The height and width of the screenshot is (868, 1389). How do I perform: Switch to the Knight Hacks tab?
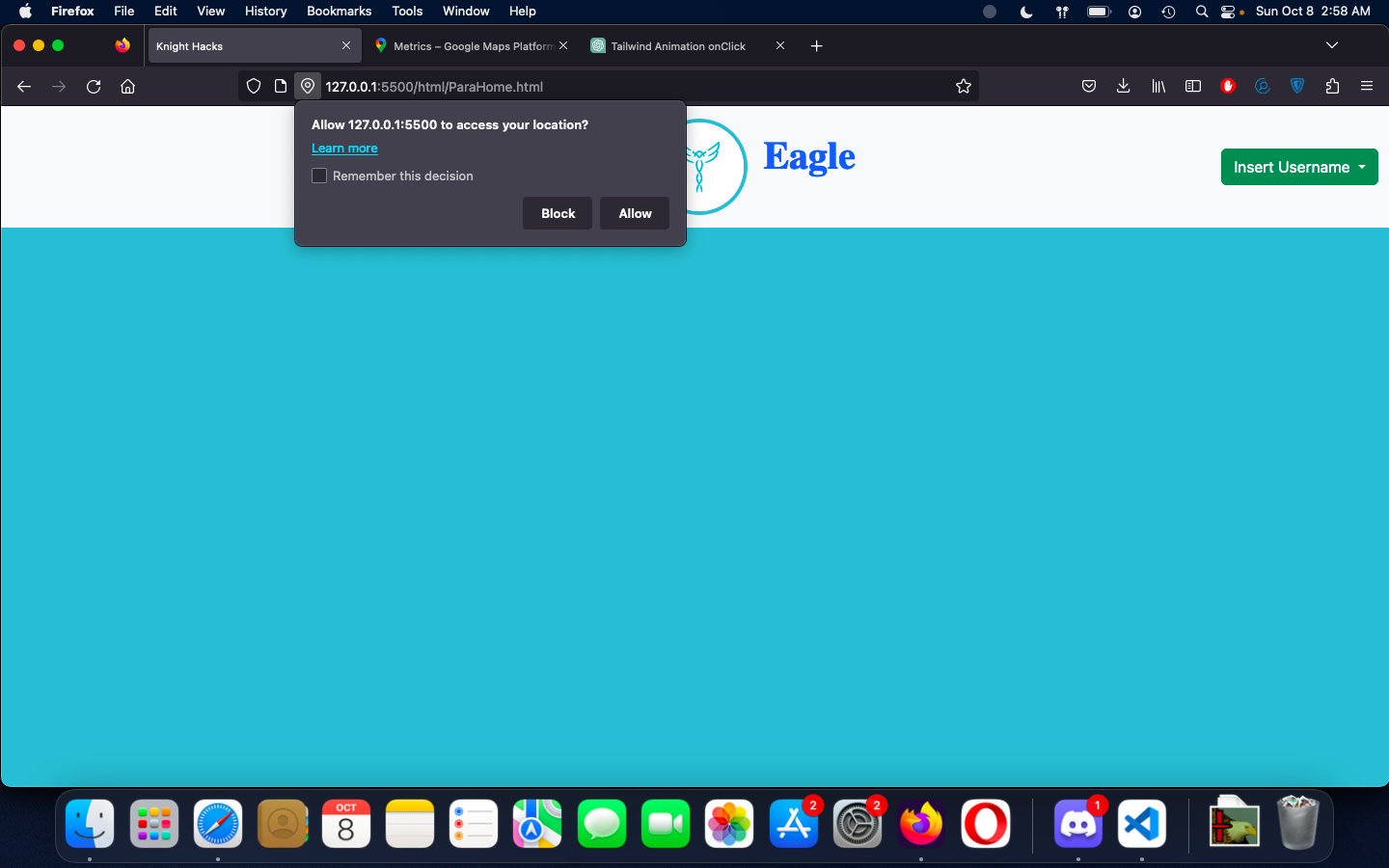(x=241, y=45)
